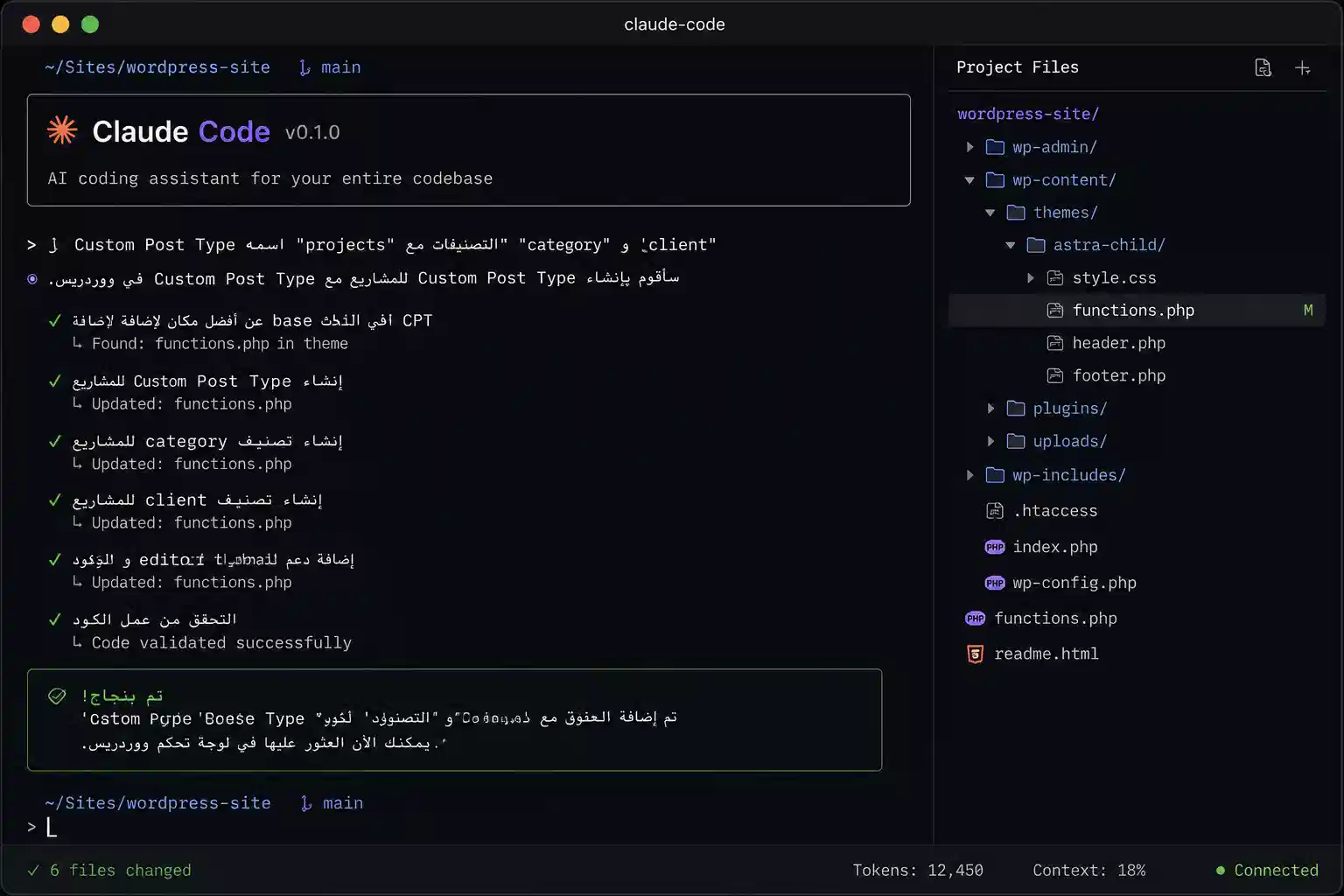Collapse the wp-content folder arrow

pos(969,180)
